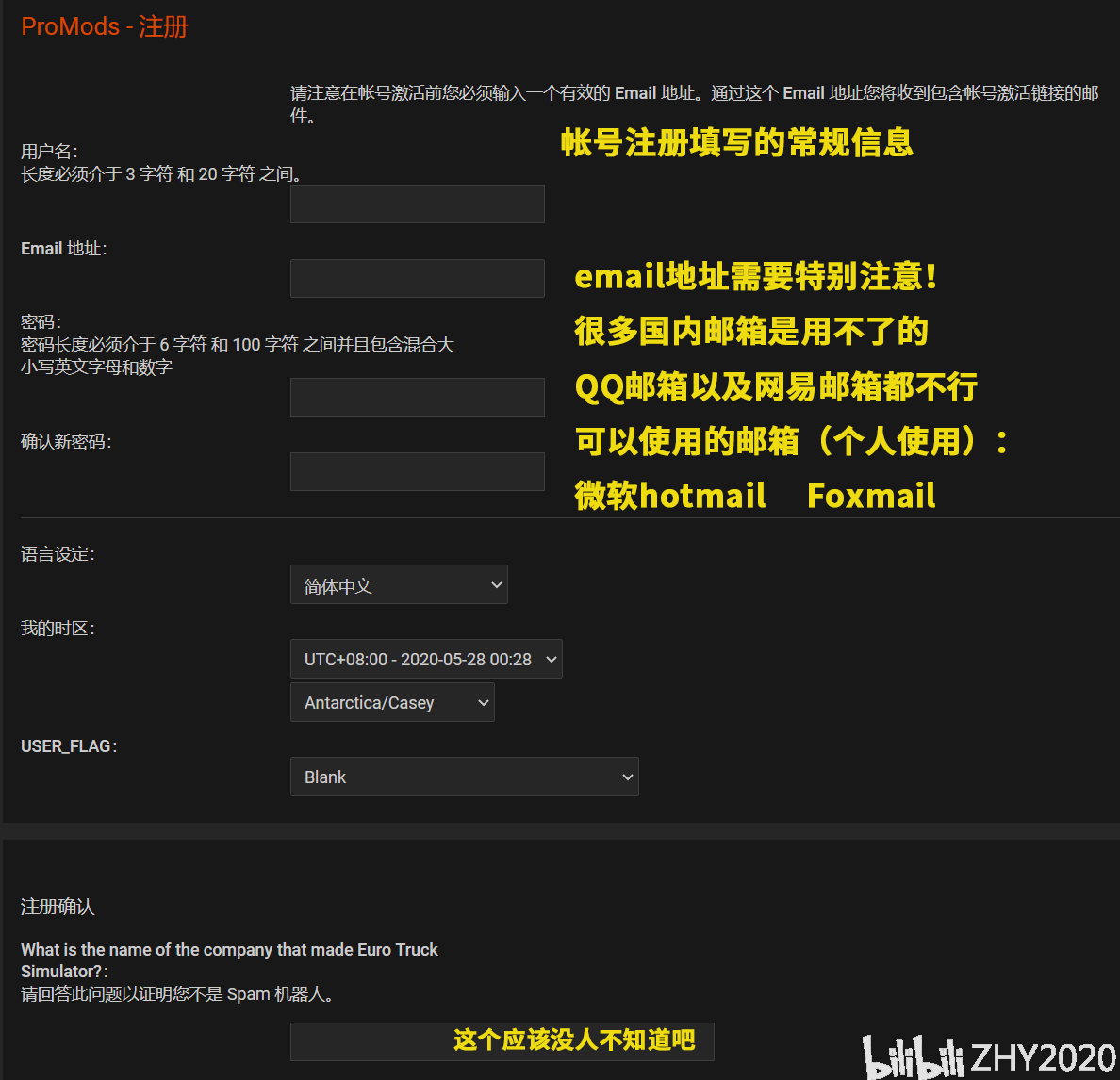Click the 用户名 username text field
The height and width of the screenshot is (1080, 1120).
[417, 204]
